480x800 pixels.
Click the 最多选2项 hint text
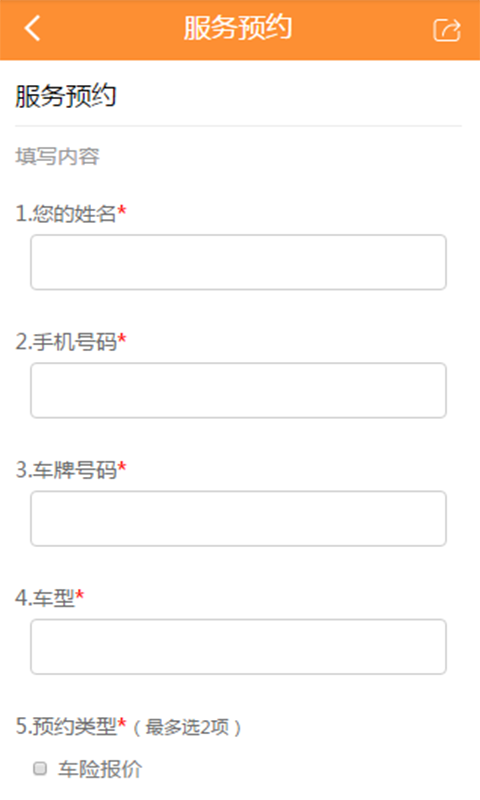point(187,728)
